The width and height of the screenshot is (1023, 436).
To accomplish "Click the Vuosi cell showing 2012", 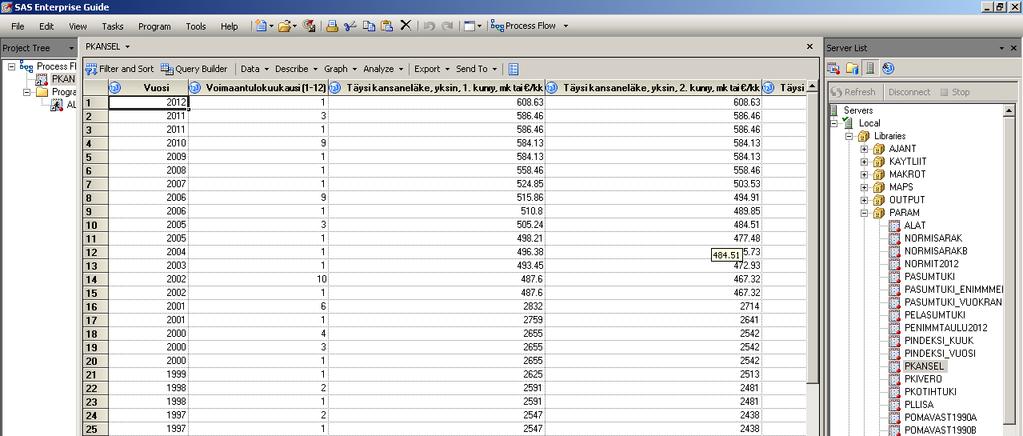I will click(148, 102).
